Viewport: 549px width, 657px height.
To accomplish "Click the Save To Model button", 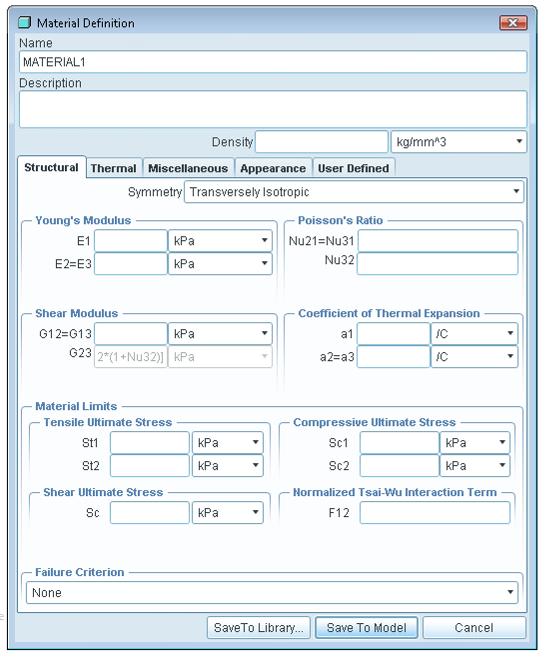I will pos(367,628).
